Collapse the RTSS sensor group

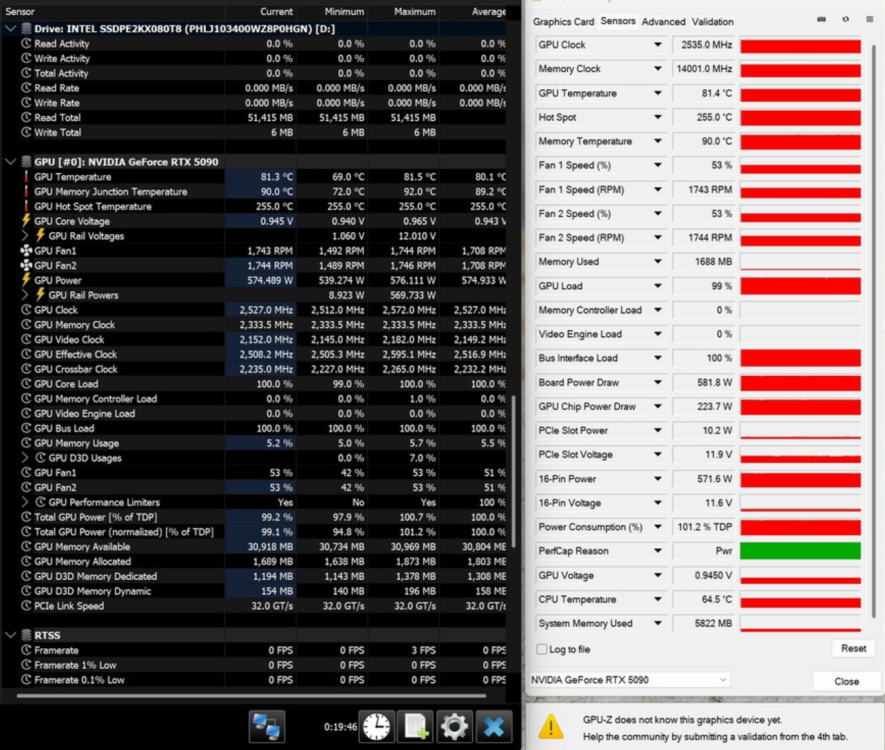[x=10, y=635]
